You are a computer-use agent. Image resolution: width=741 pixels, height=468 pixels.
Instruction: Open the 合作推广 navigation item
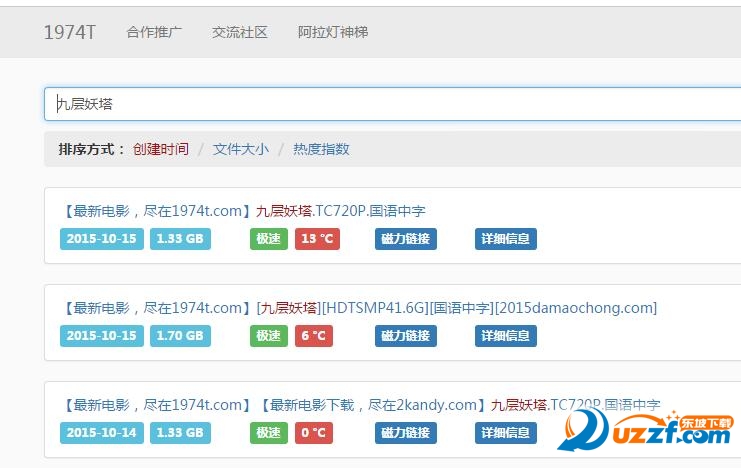[x=154, y=32]
